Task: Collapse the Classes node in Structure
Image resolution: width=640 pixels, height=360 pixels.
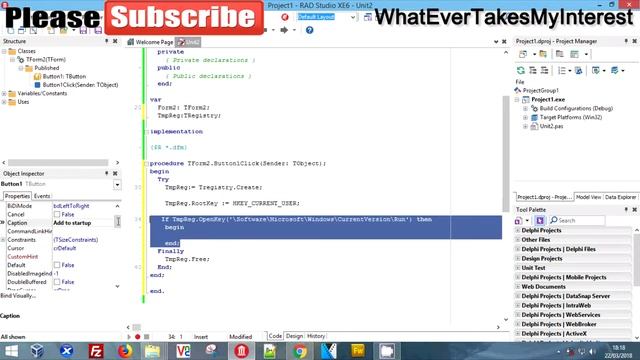Action: pos(4,51)
